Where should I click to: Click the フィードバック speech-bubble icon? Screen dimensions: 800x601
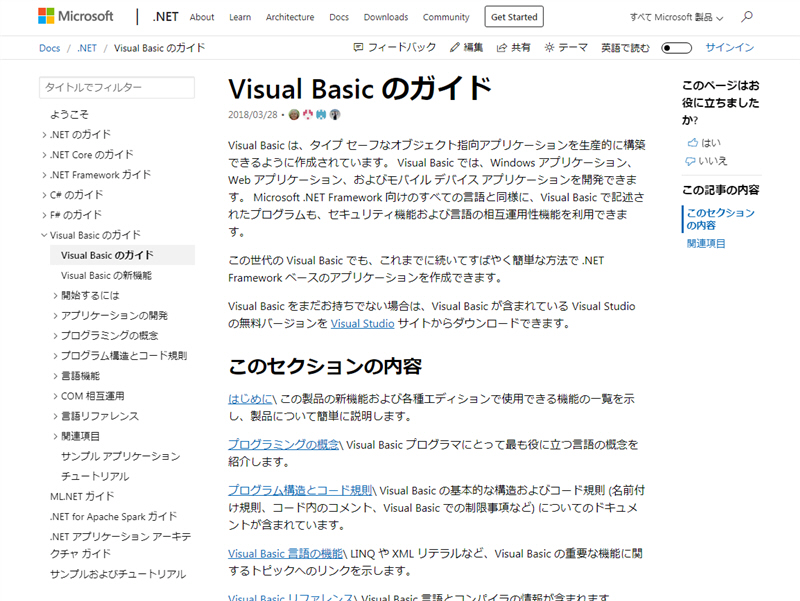[357, 46]
